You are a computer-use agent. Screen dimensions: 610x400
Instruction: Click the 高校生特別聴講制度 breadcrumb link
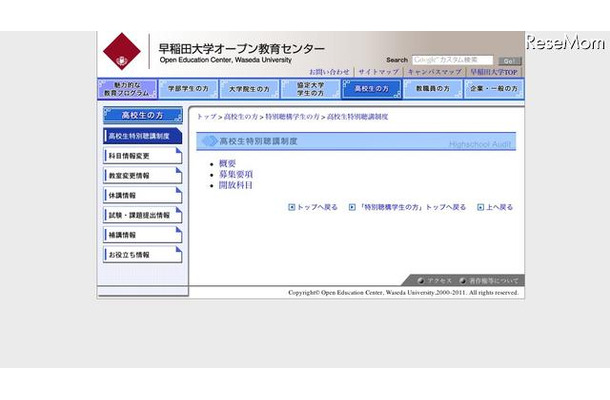click(358, 117)
